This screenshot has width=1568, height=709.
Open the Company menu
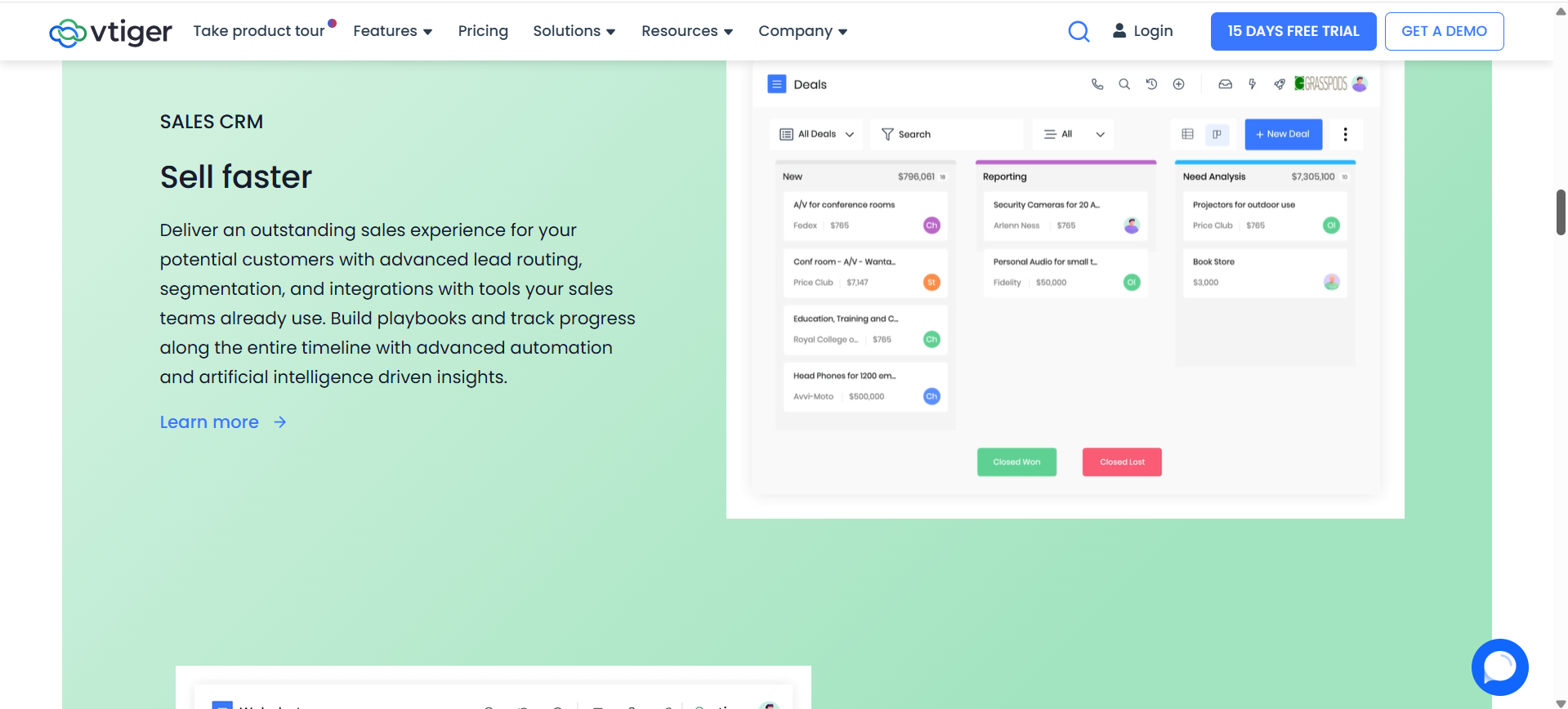(x=802, y=31)
